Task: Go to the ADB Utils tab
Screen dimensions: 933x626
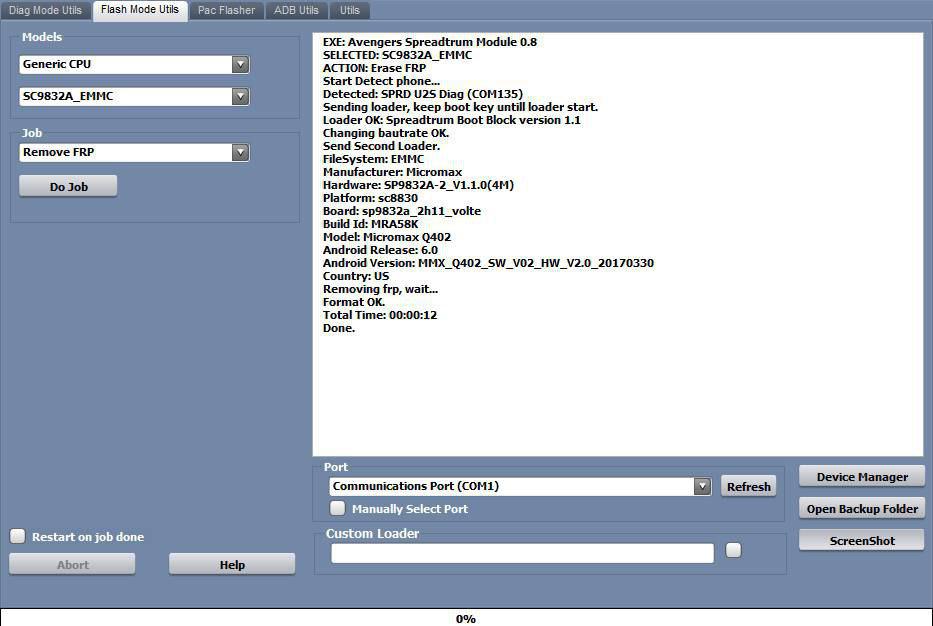Action: tap(296, 10)
